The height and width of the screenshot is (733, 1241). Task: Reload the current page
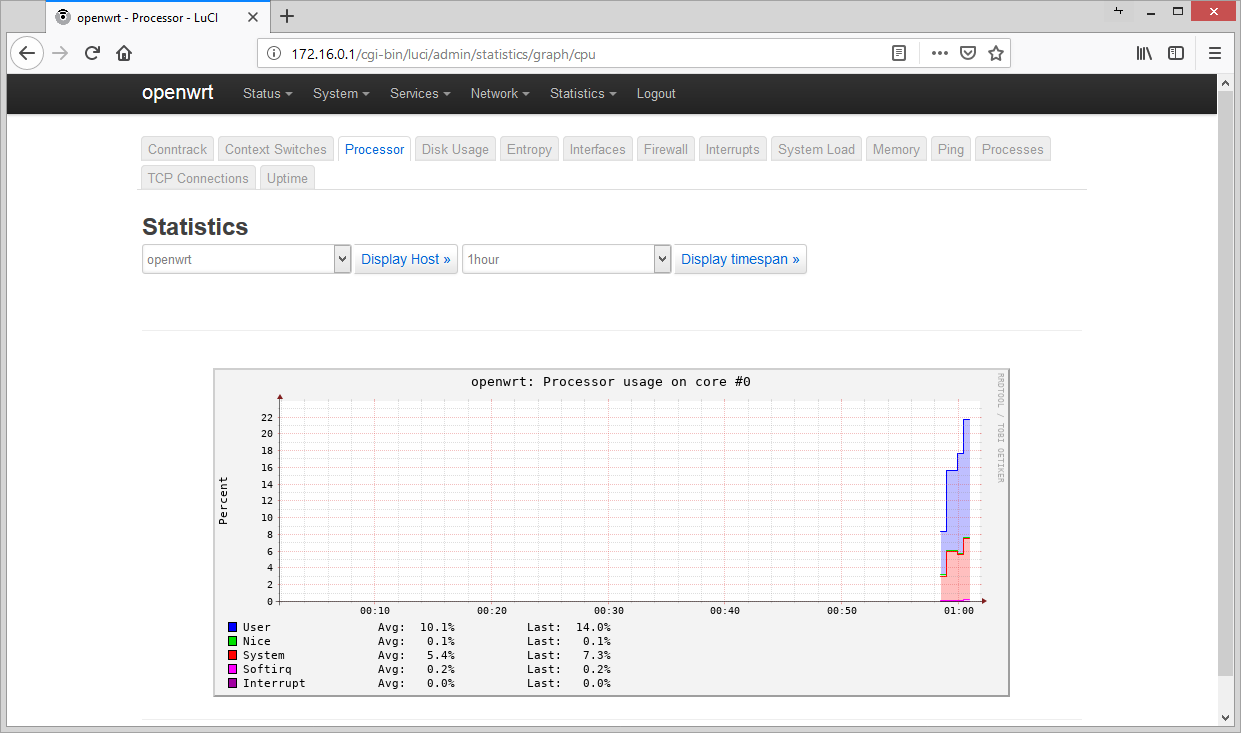pos(92,53)
